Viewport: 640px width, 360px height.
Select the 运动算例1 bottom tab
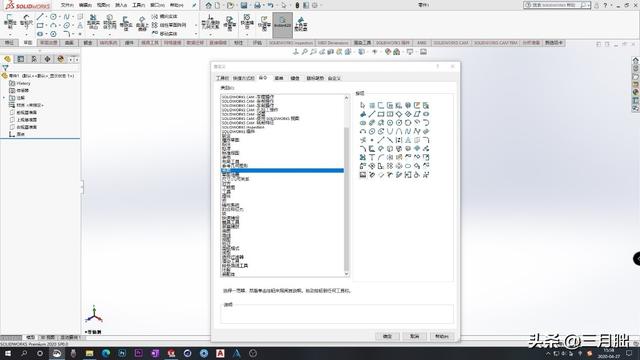(70, 338)
